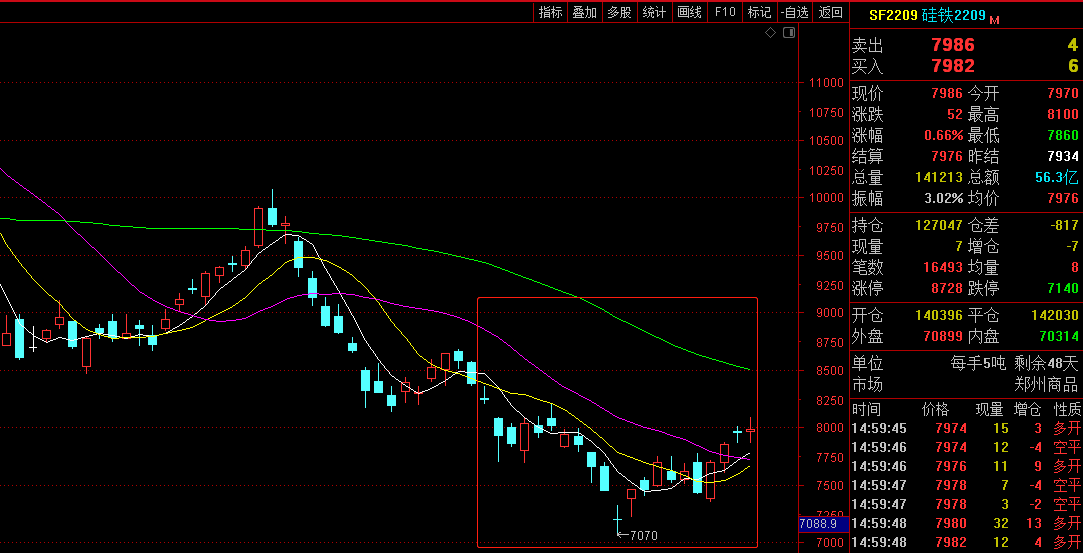Click the 叠加 overlay button
This screenshot has width=1083, height=553.
pyautogui.click(x=584, y=12)
